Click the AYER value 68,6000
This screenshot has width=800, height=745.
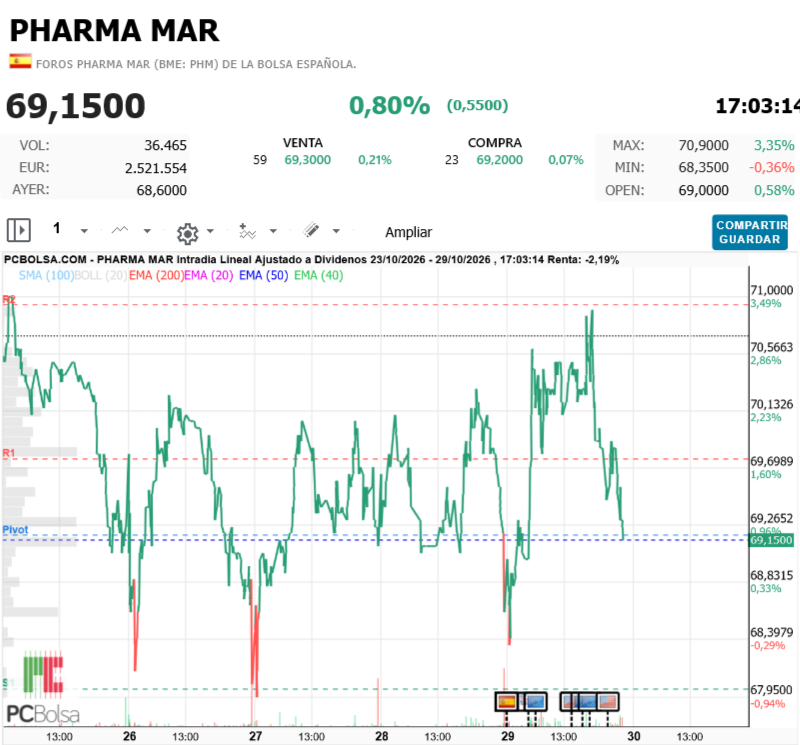point(161,190)
